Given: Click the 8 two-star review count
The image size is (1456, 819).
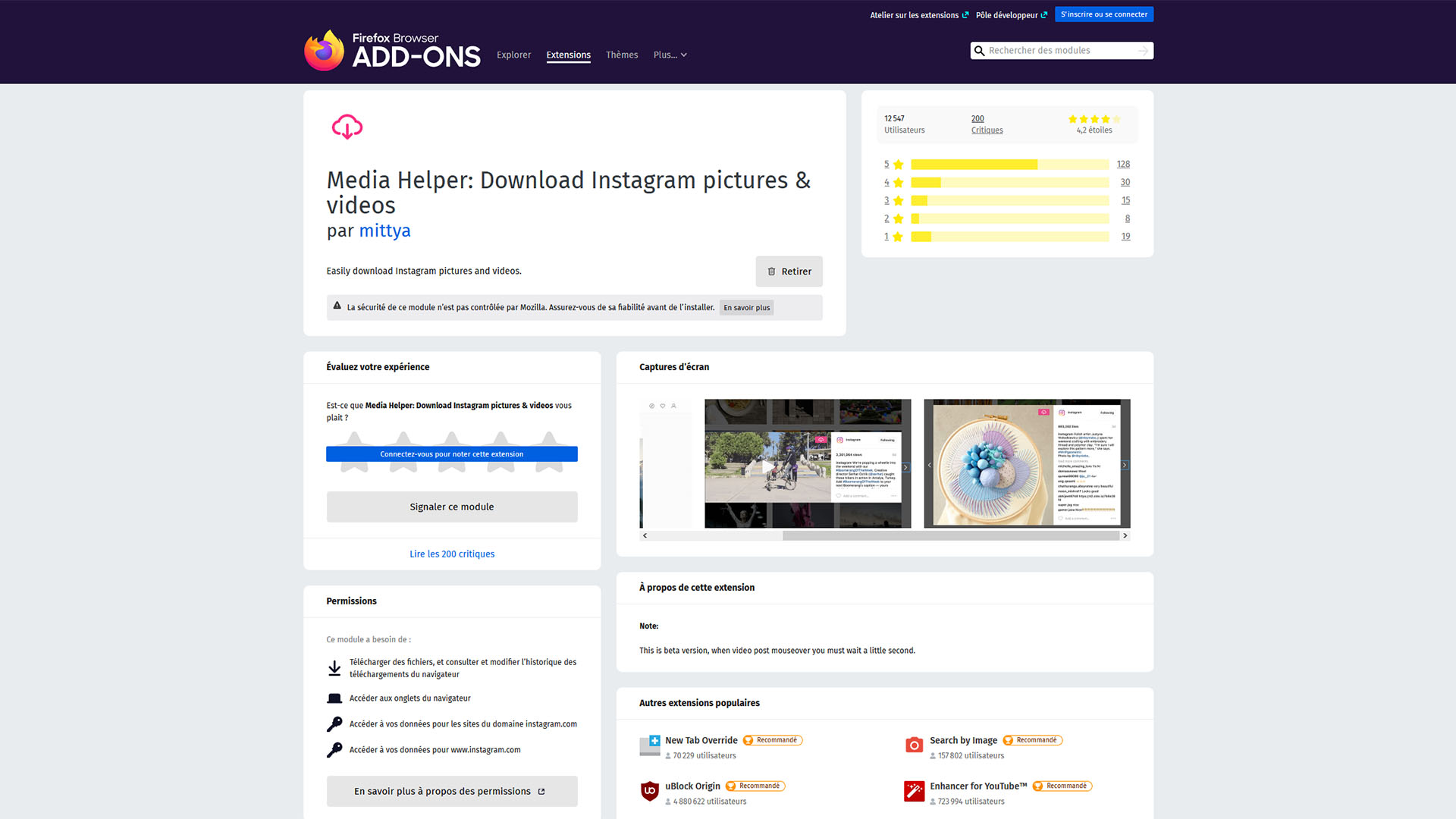Looking at the screenshot, I should coord(1128,219).
